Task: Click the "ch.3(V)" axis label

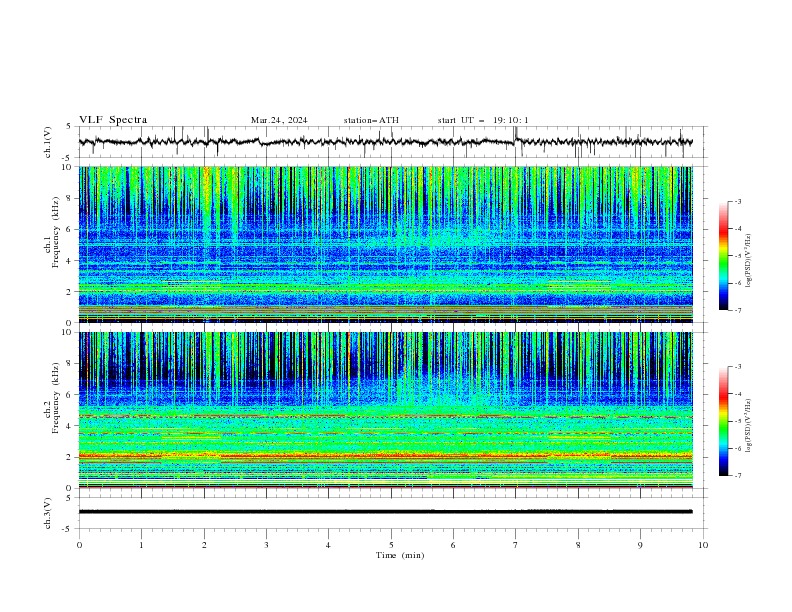Action: point(48,513)
